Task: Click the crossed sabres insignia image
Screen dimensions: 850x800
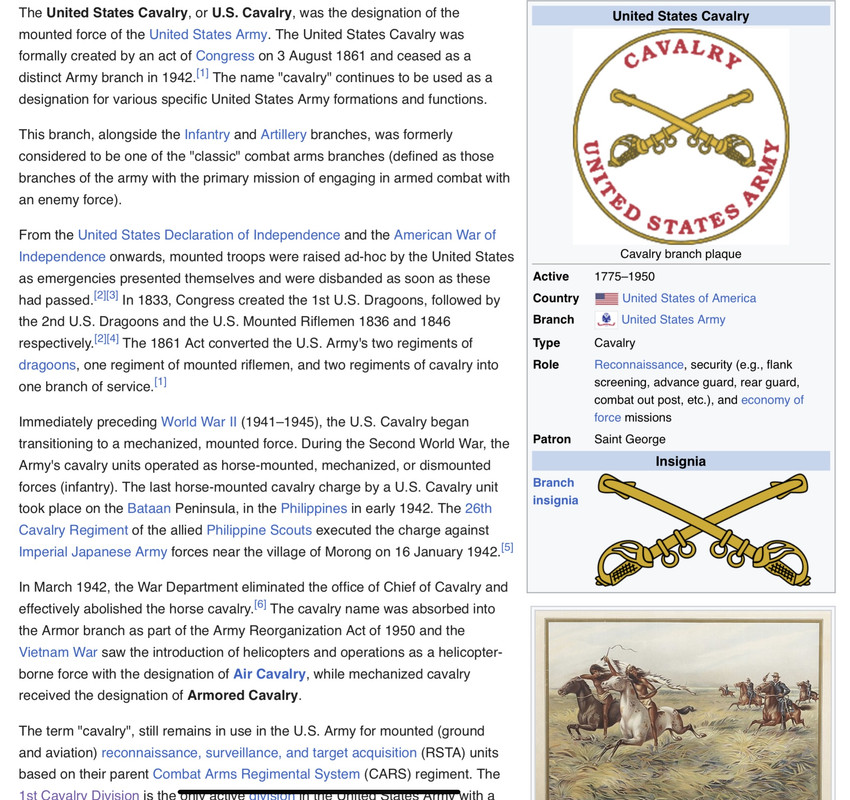Action: point(703,531)
